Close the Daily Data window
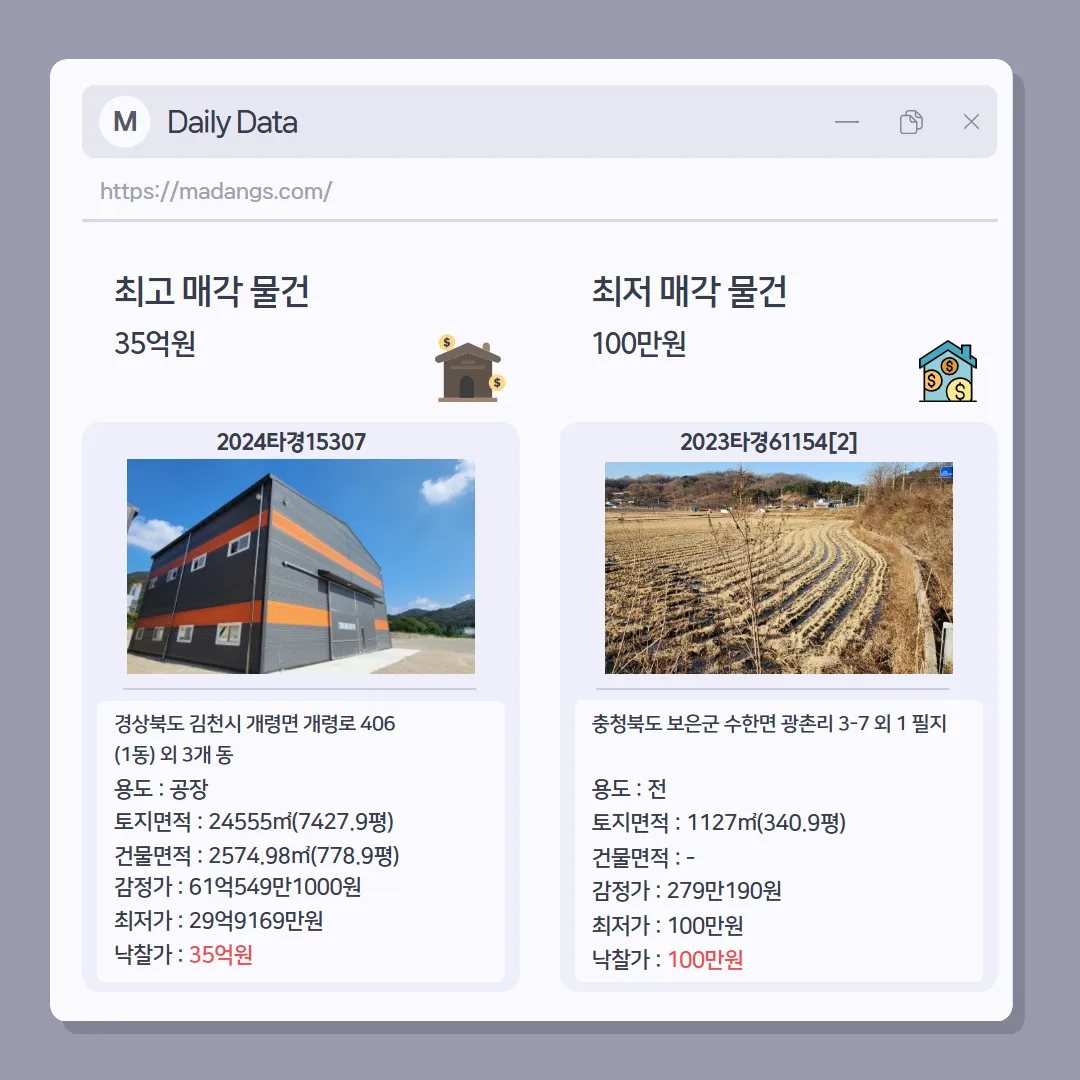 click(x=971, y=122)
